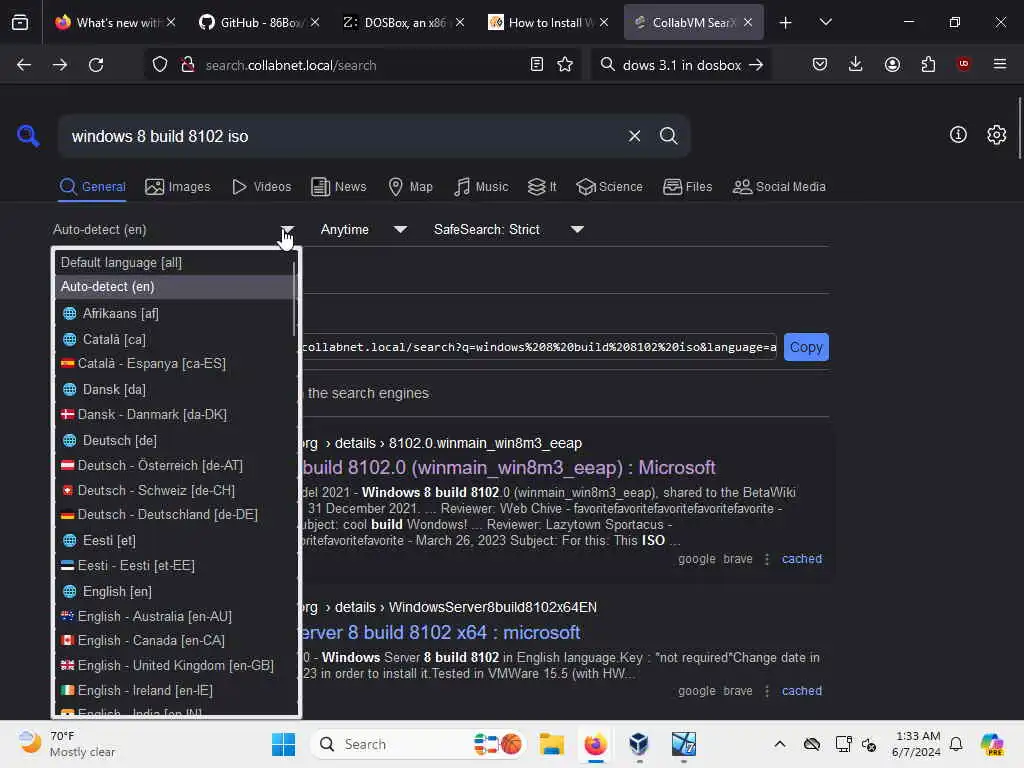
Task: Open the SearXNG about info icon
Action: pyautogui.click(x=958, y=135)
